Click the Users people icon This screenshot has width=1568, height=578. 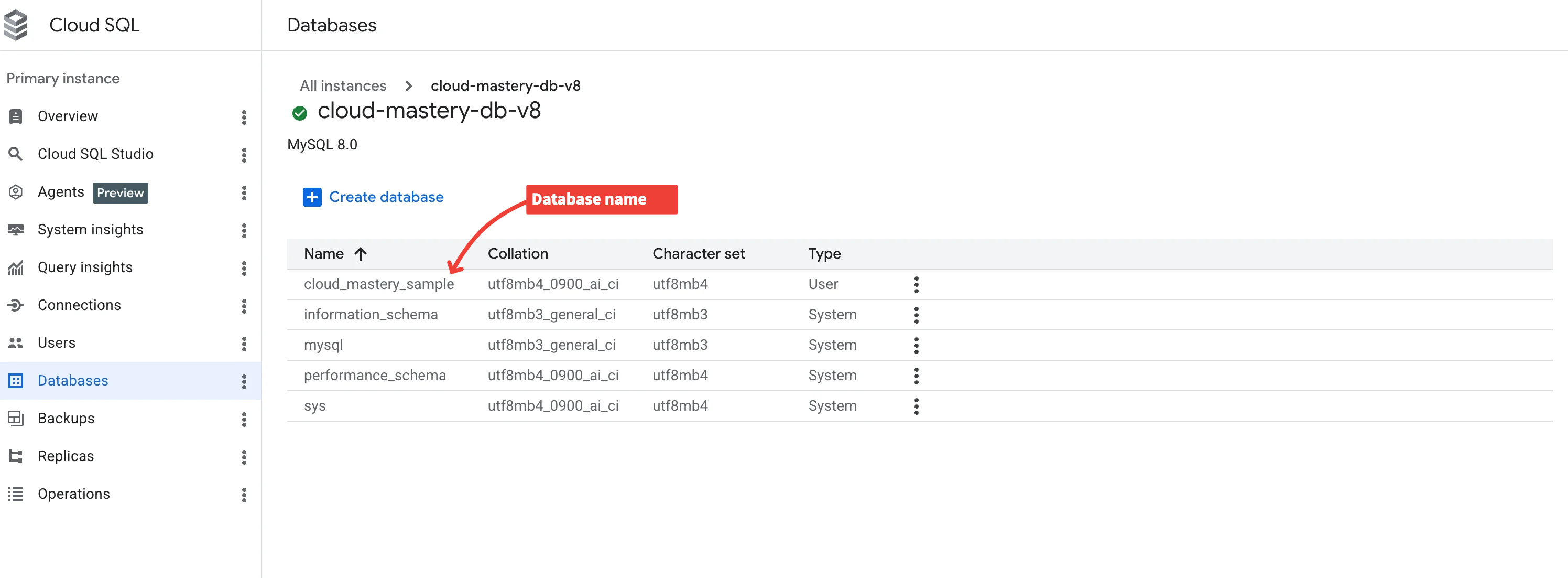pos(16,343)
